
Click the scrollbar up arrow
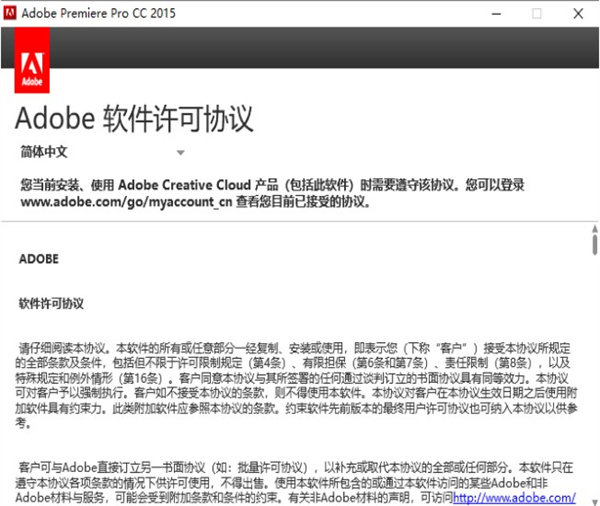coord(593,228)
